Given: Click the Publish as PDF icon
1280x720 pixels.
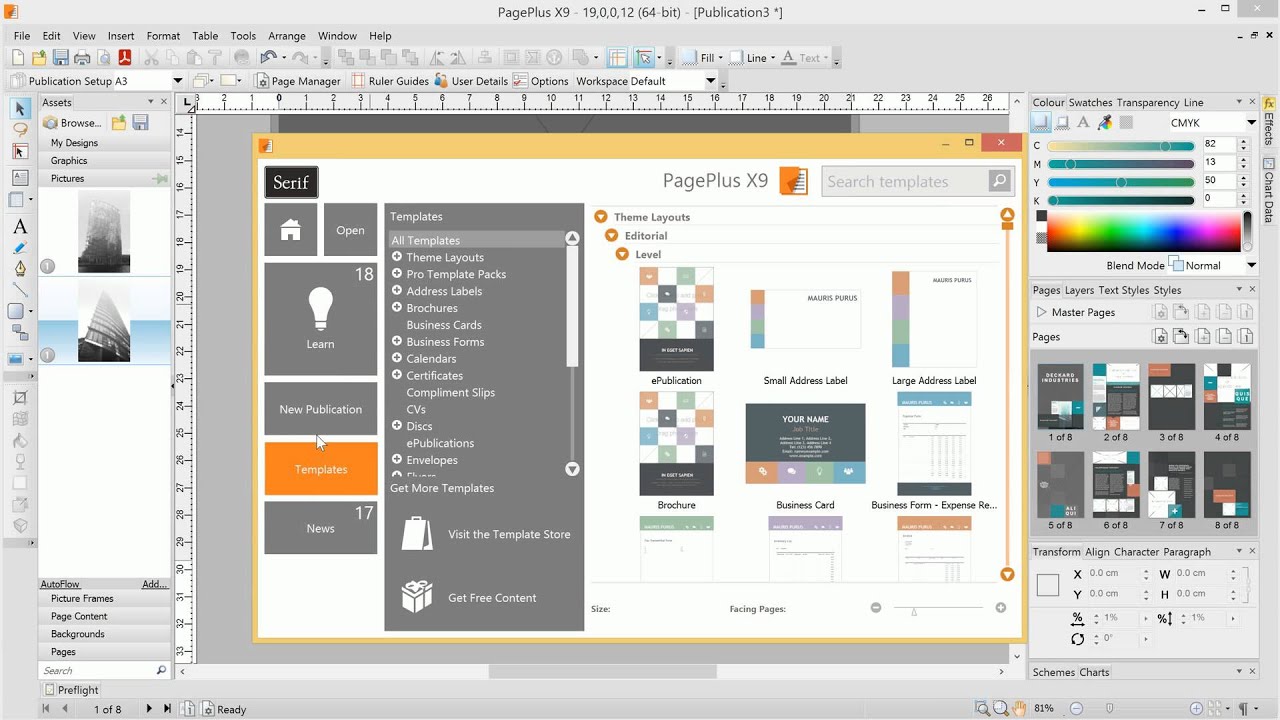Looking at the screenshot, I should point(125,58).
